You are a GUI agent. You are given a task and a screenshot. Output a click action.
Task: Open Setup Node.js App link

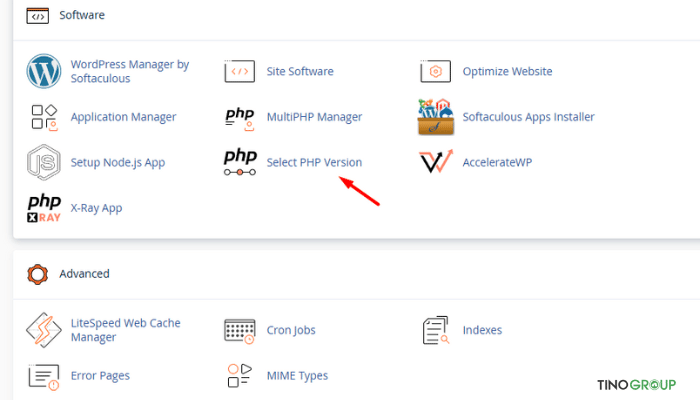118,162
